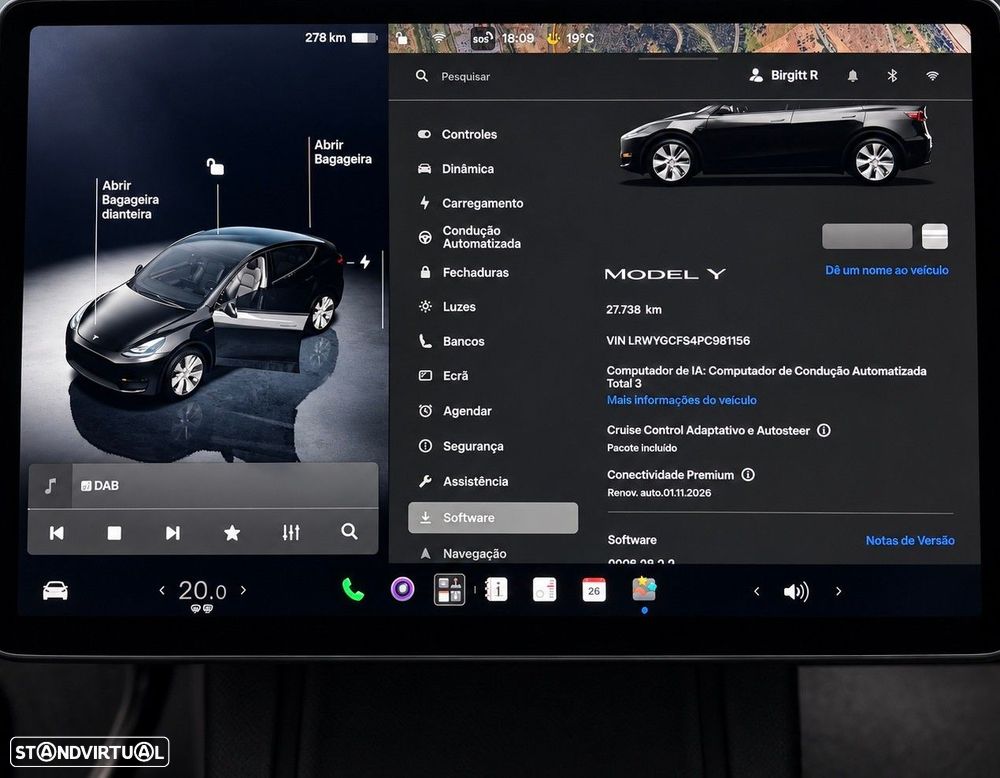Open the audio equalizer settings
The height and width of the screenshot is (778, 1000).
(291, 532)
